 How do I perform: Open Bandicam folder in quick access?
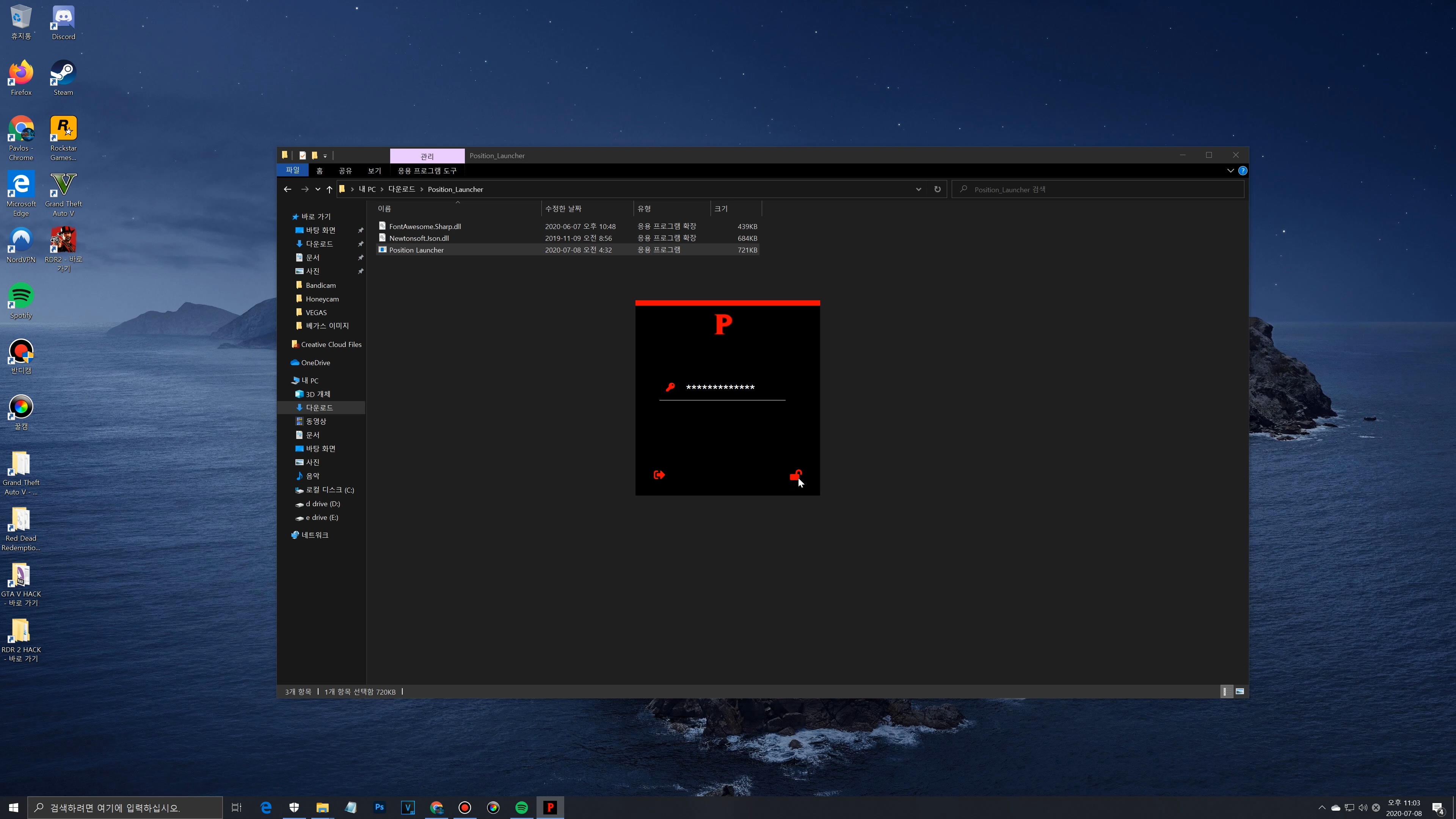(320, 286)
